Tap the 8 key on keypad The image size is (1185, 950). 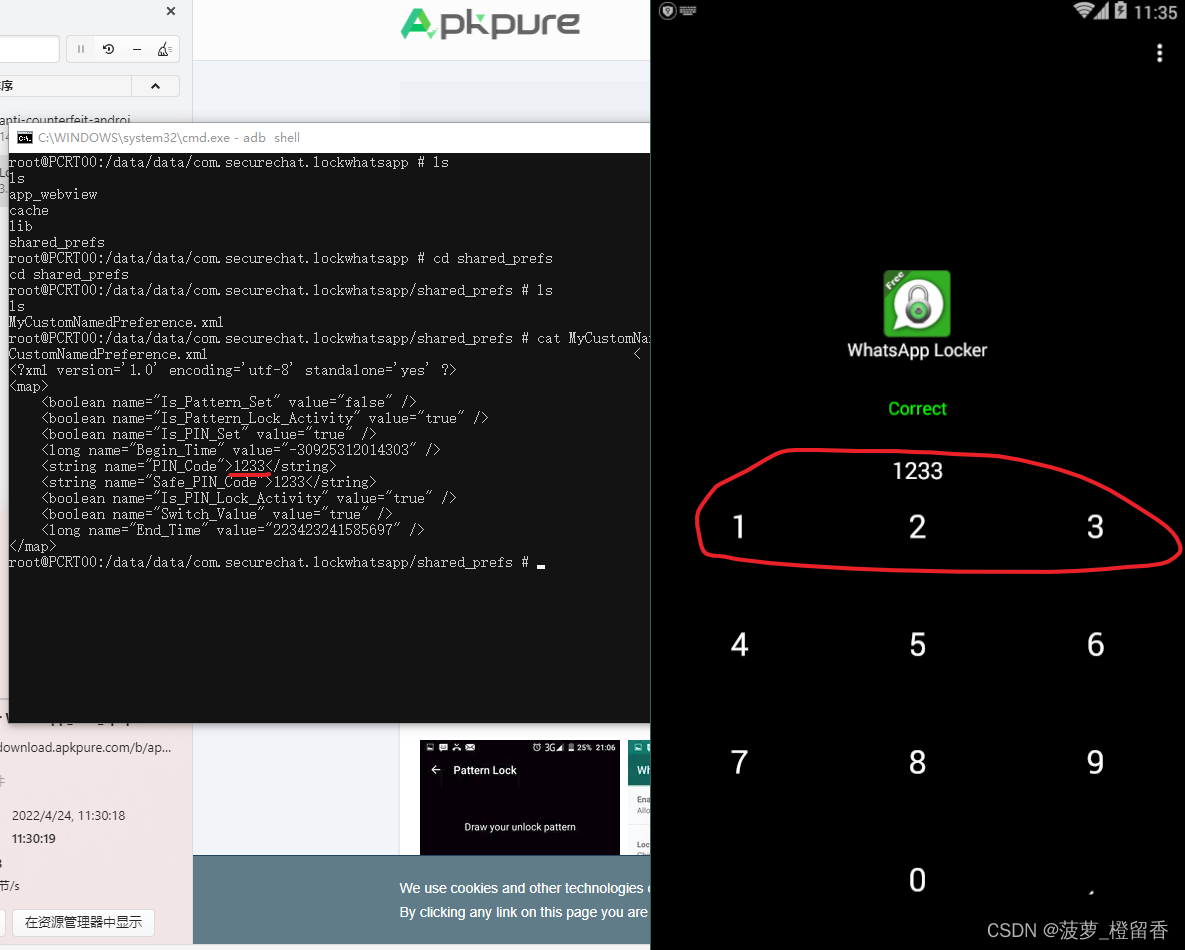(917, 762)
